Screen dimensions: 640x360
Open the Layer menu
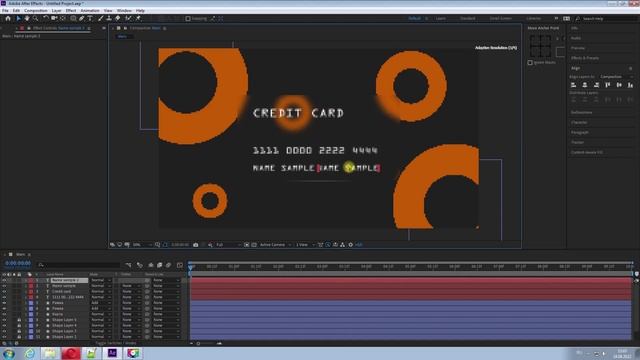[x=56, y=11]
